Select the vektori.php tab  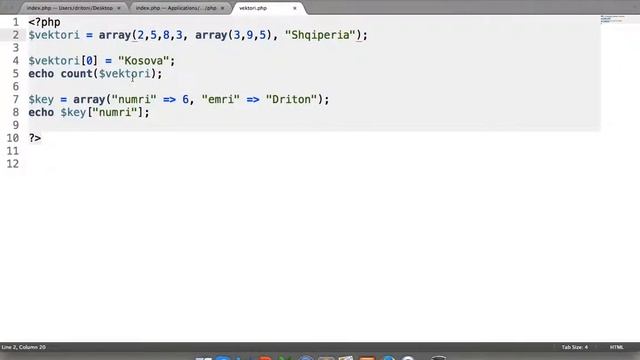pyautogui.click(x=253, y=8)
